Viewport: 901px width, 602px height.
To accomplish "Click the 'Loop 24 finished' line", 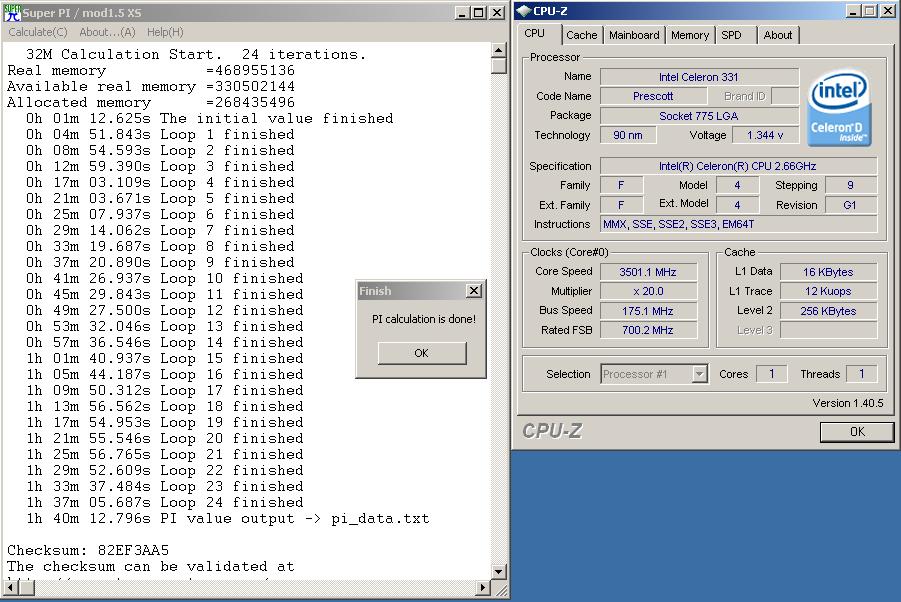I will coord(164,502).
